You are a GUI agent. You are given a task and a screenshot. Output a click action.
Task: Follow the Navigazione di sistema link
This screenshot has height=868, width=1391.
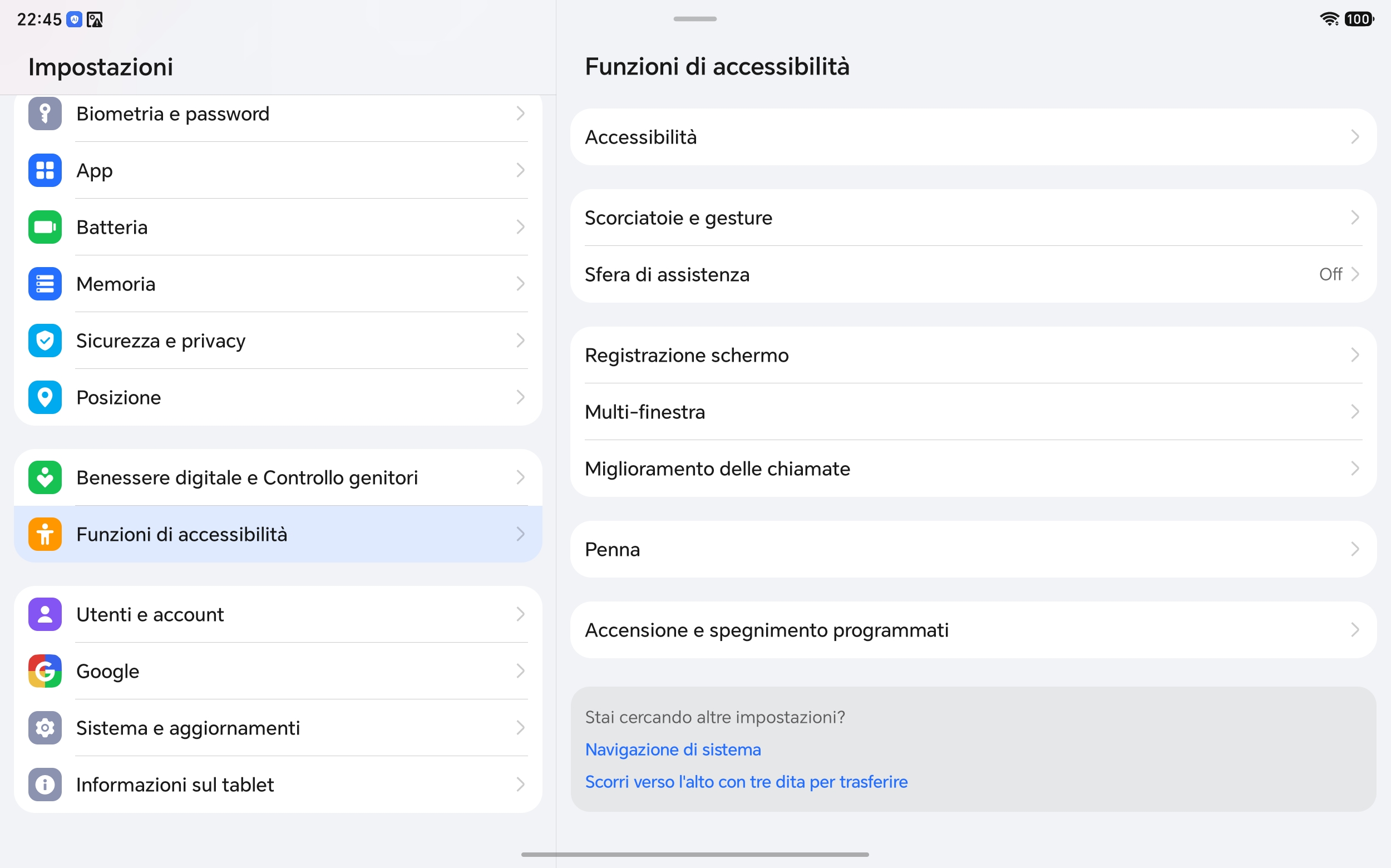click(673, 749)
